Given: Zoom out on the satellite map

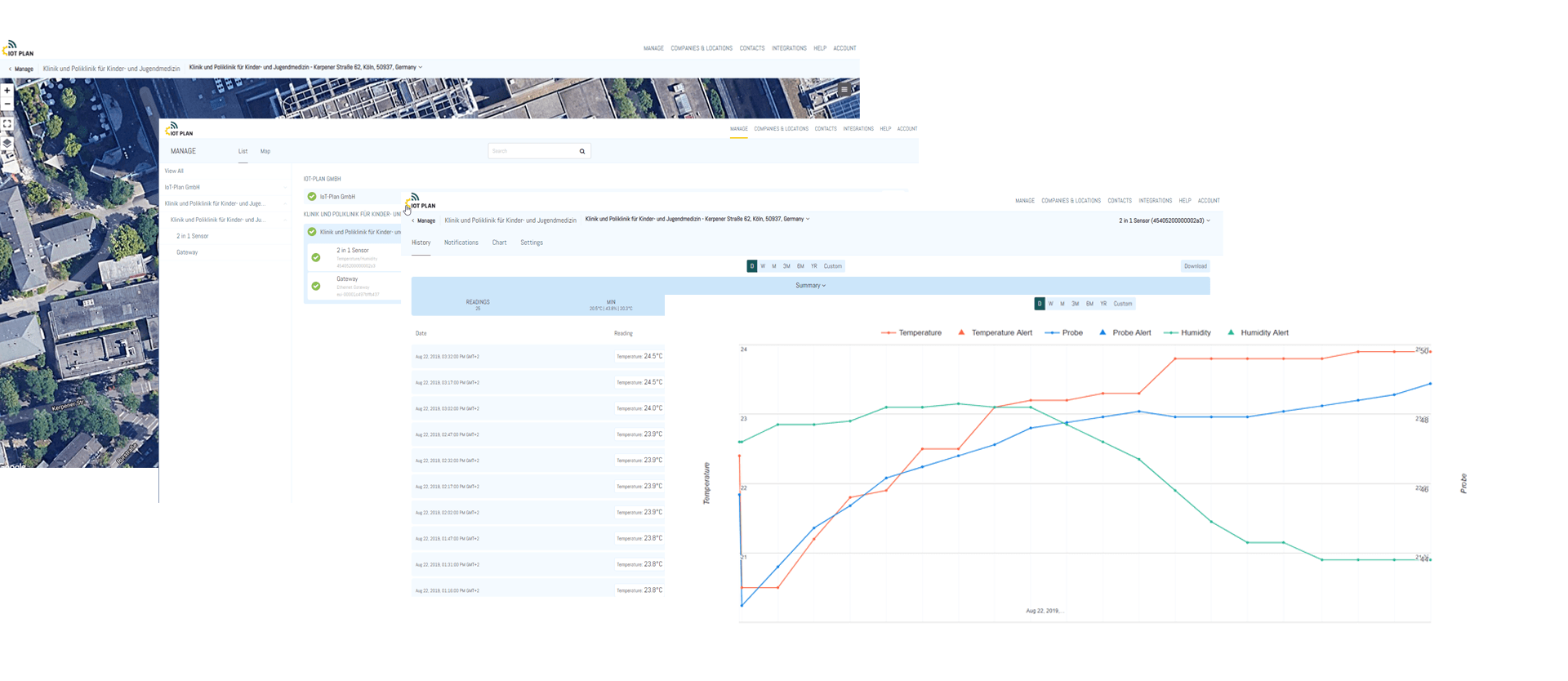Looking at the screenshot, I should point(7,104).
